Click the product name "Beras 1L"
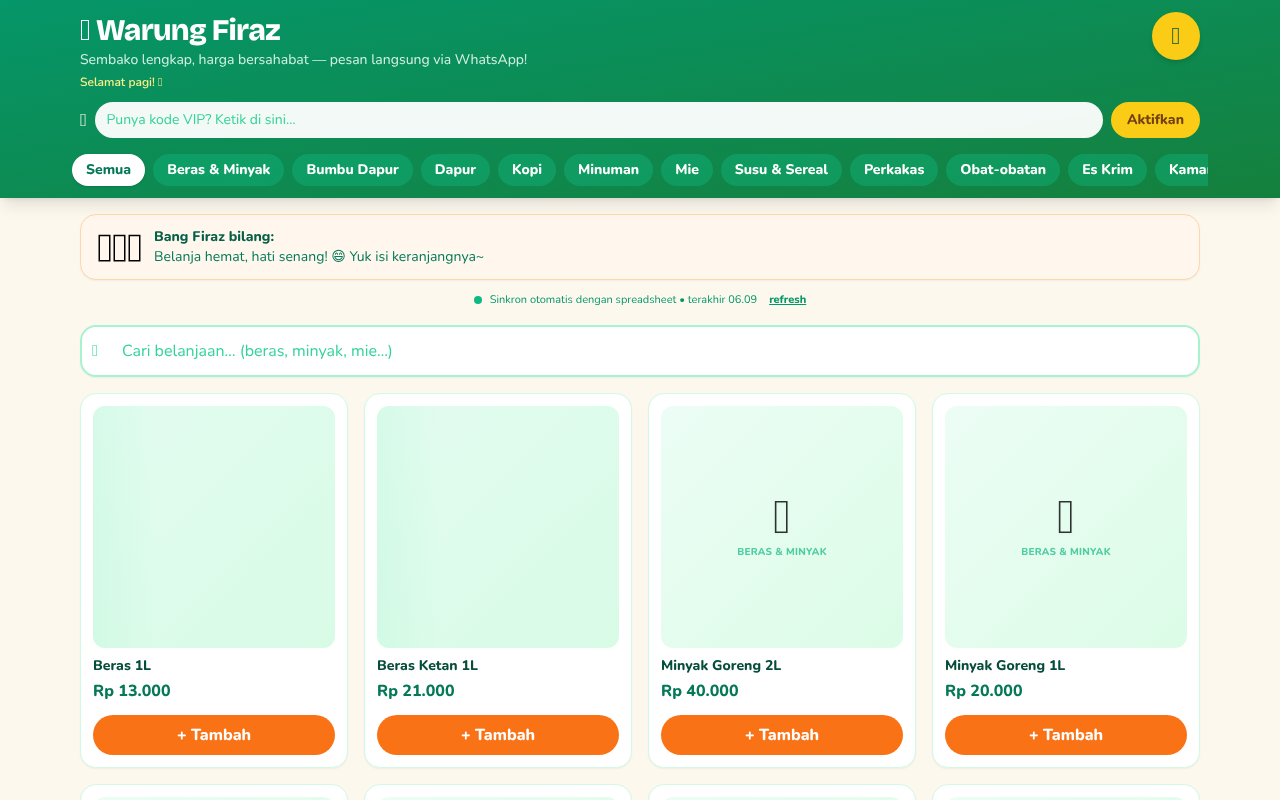 click(122, 666)
